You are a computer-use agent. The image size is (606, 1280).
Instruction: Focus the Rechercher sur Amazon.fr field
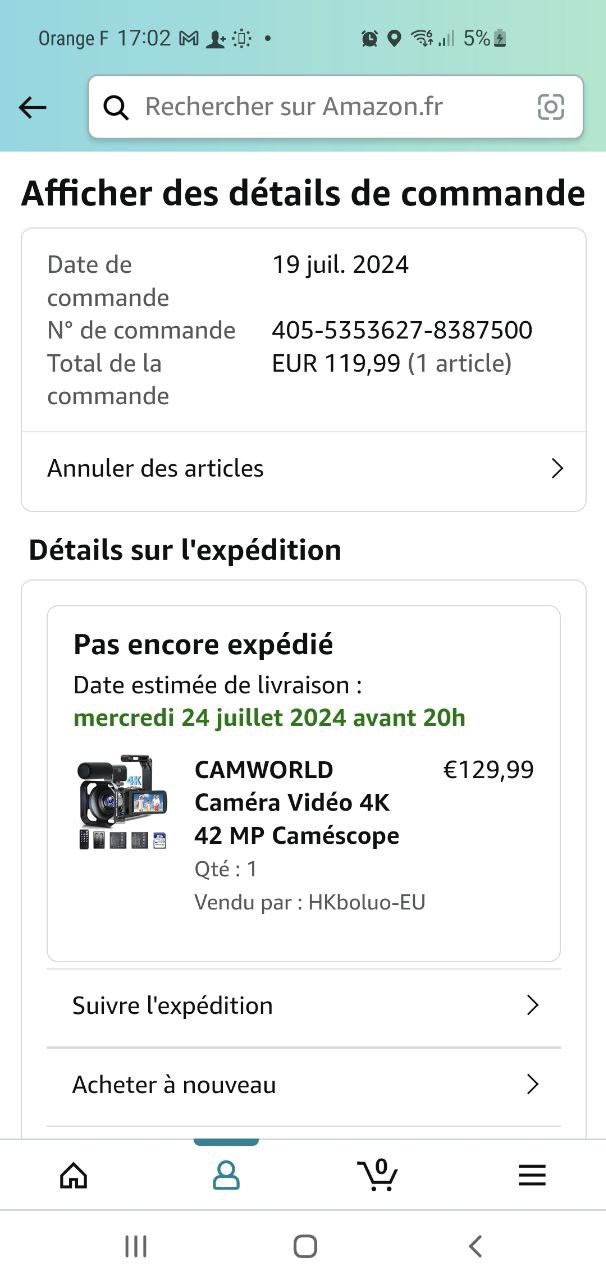pos(336,107)
